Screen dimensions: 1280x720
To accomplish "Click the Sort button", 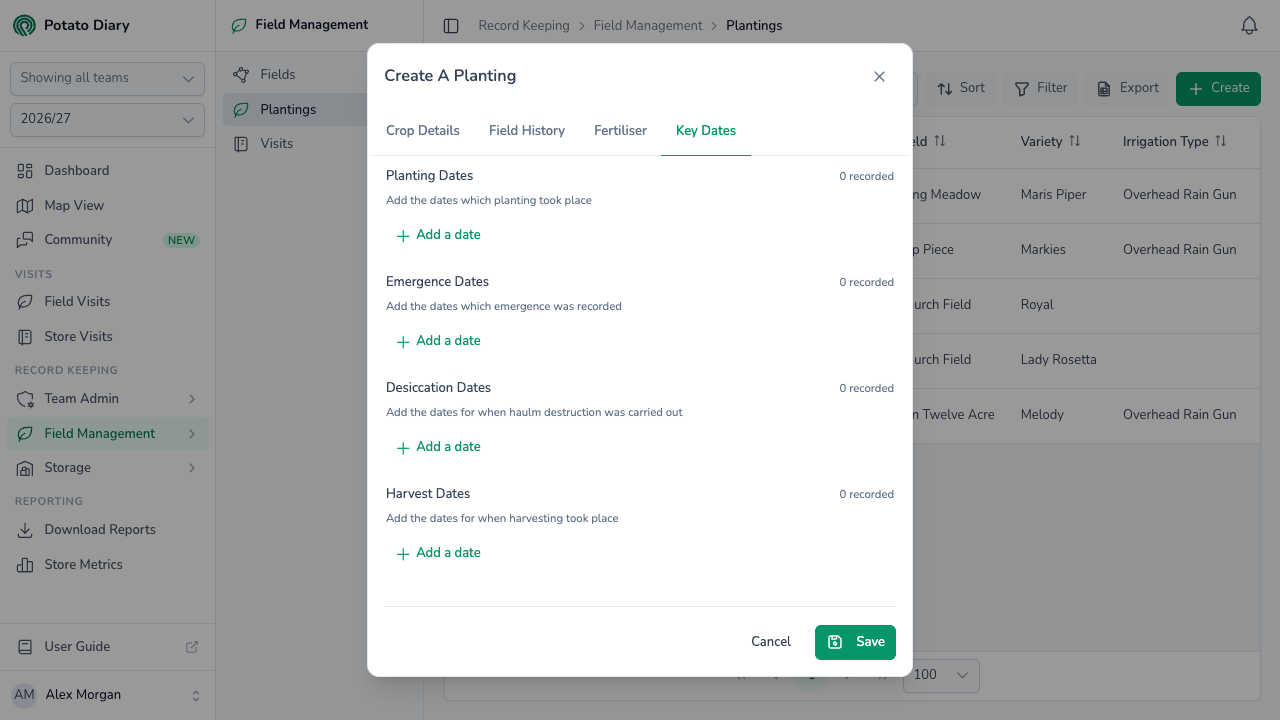I will 960,88.
